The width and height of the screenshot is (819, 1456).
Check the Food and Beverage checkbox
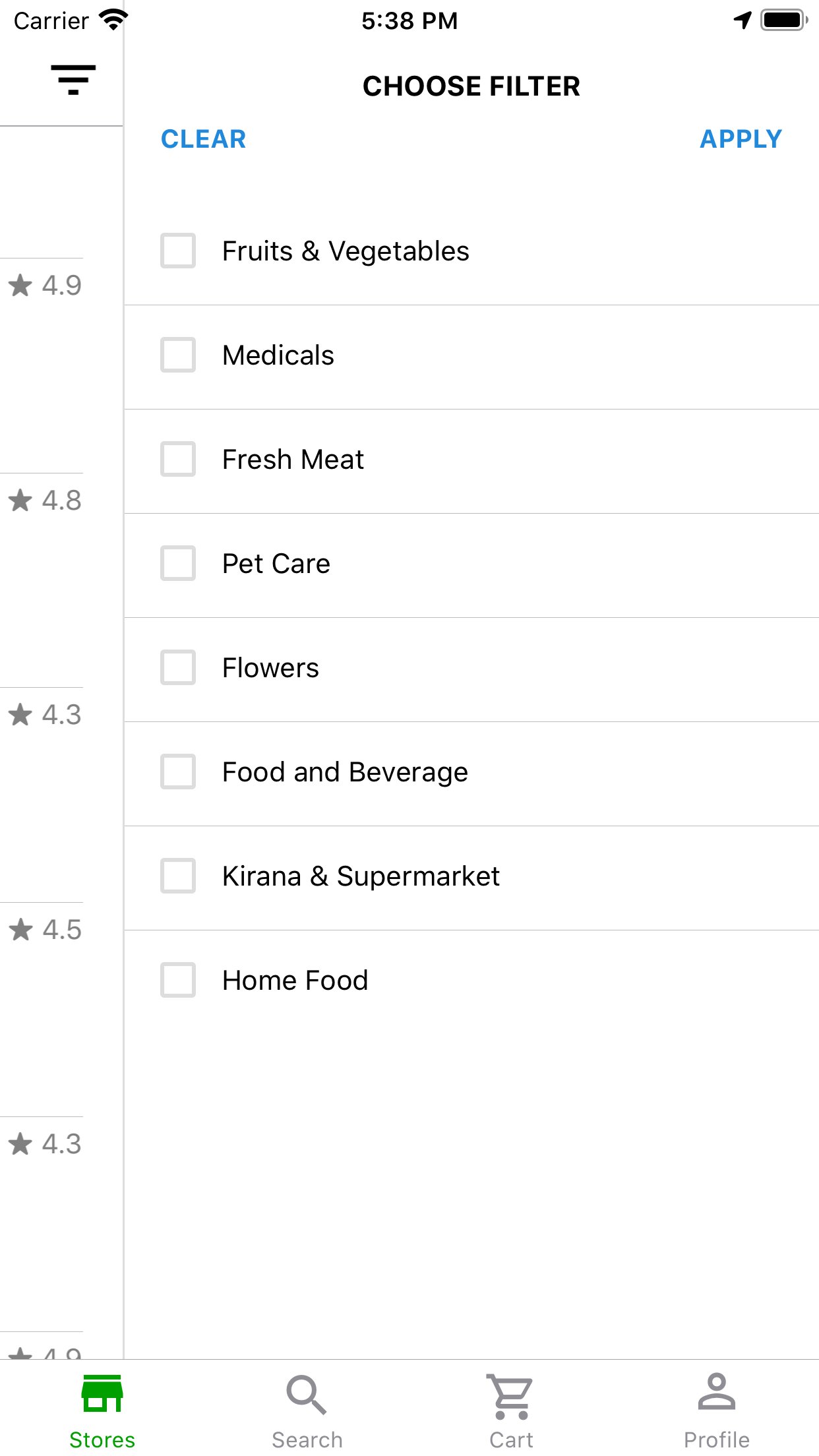178,772
